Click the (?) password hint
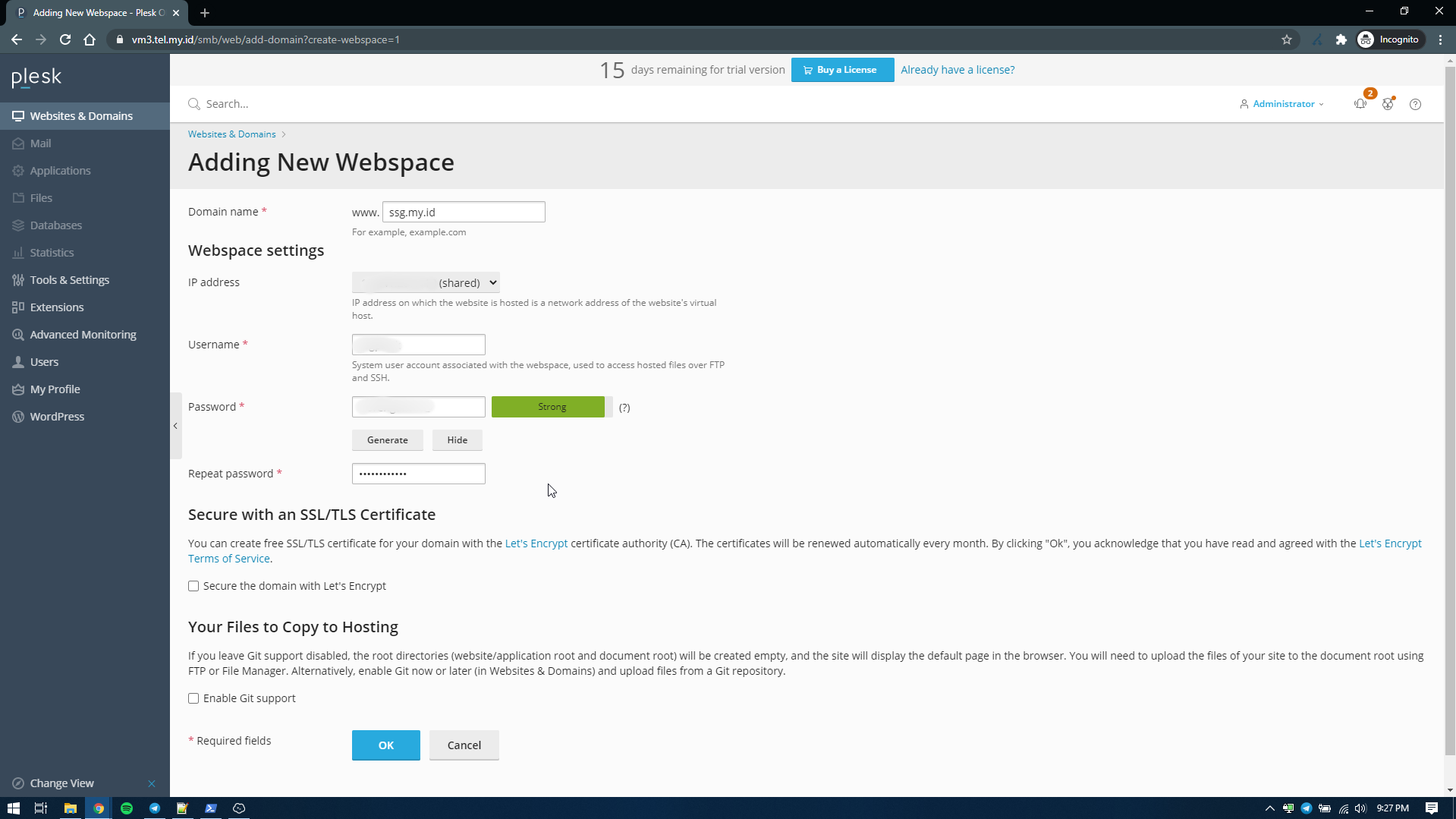The height and width of the screenshot is (819, 1456). pos(624,408)
